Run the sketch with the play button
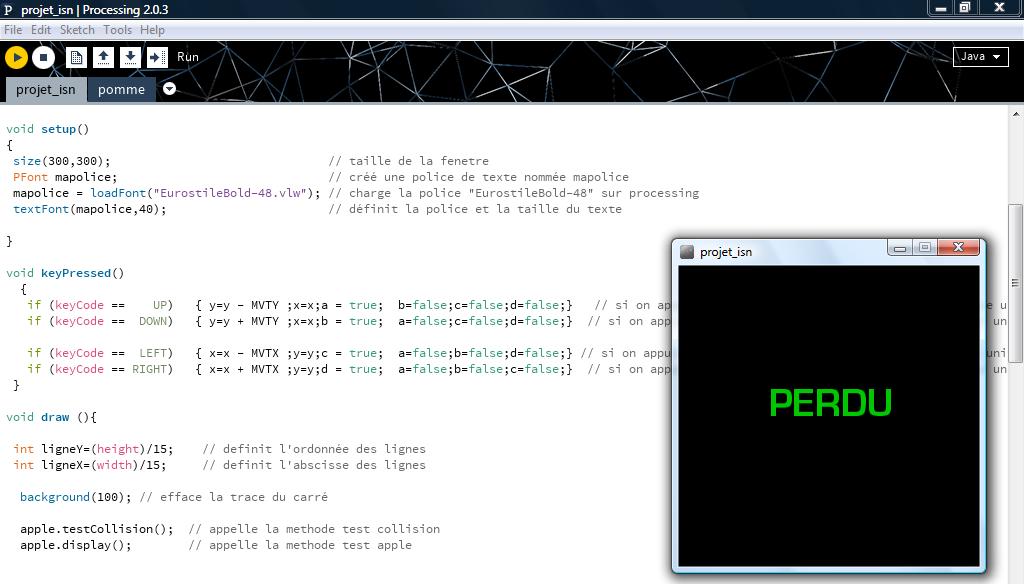Viewport: 1026px width, 584px height. 16,58
